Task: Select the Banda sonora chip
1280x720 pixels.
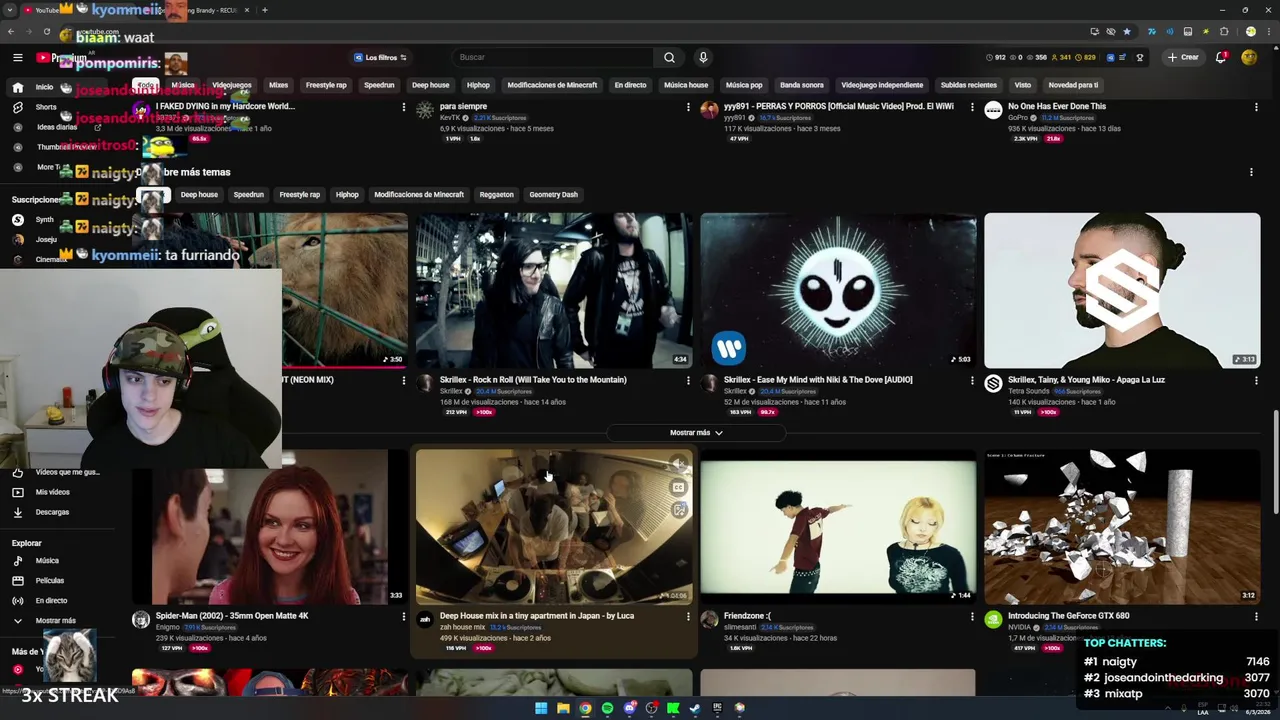Action: click(x=802, y=85)
